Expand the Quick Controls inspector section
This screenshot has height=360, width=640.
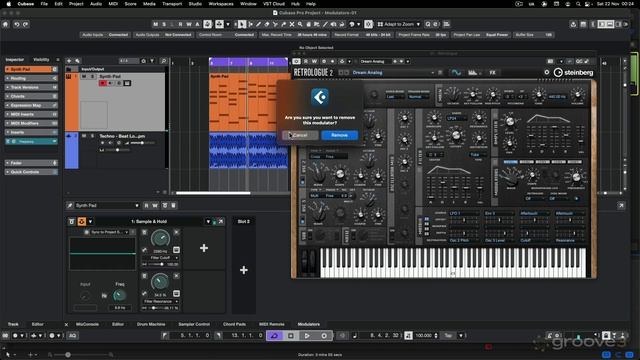click(x=31, y=172)
